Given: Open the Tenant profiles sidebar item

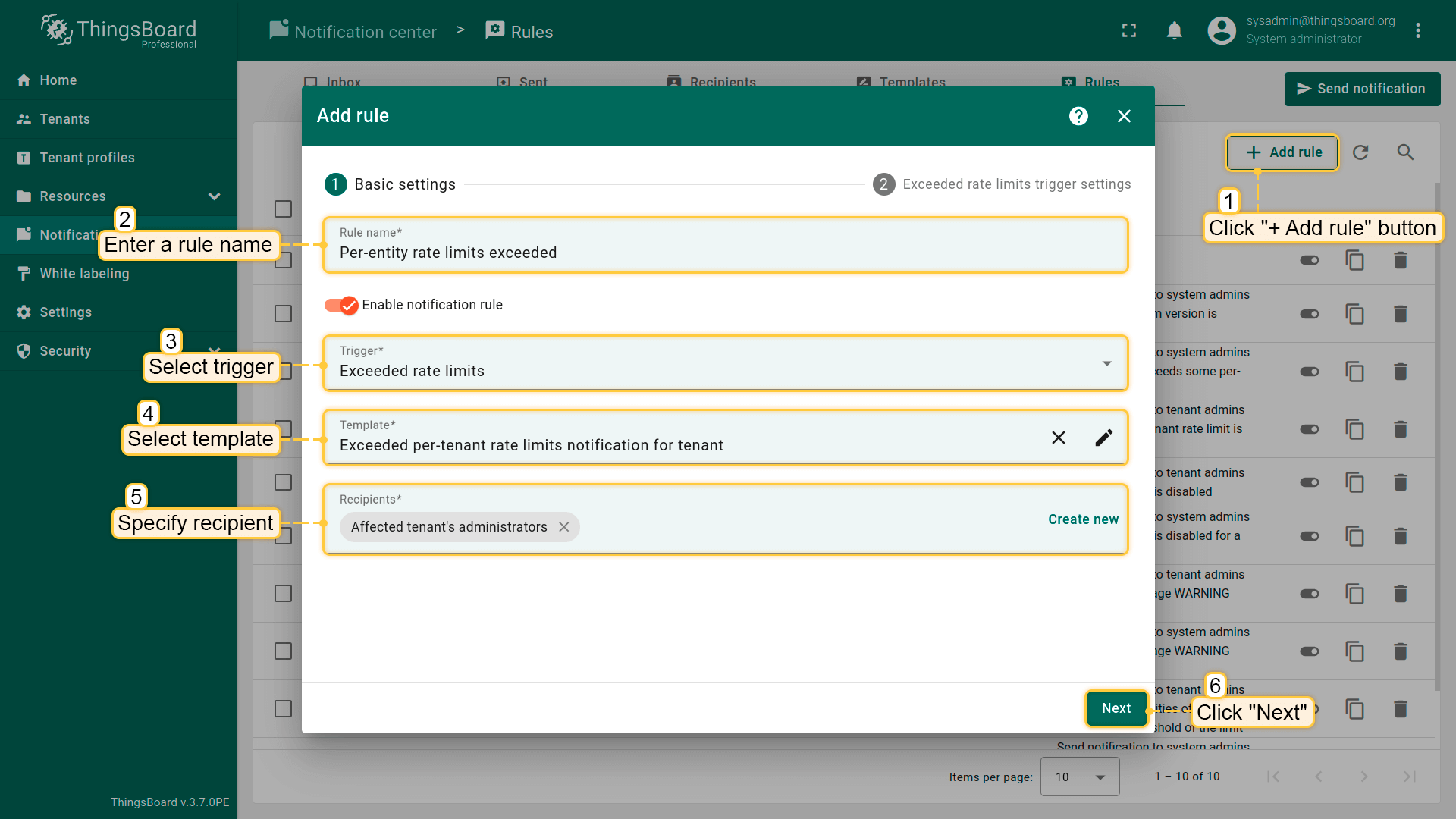Looking at the screenshot, I should (87, 158).
